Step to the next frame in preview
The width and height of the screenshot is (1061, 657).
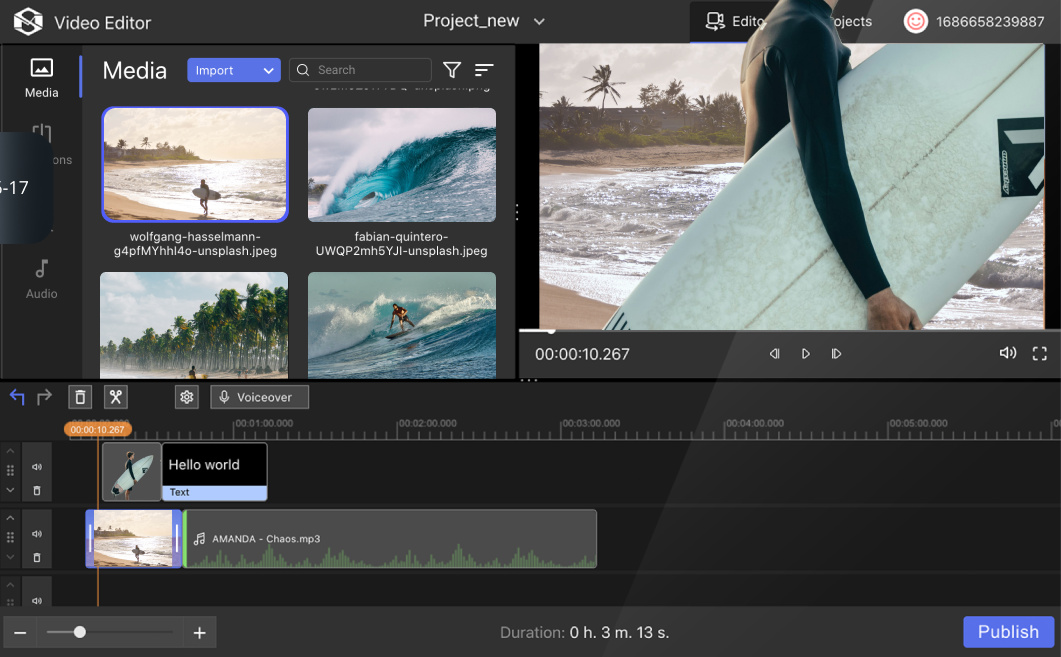837,354
